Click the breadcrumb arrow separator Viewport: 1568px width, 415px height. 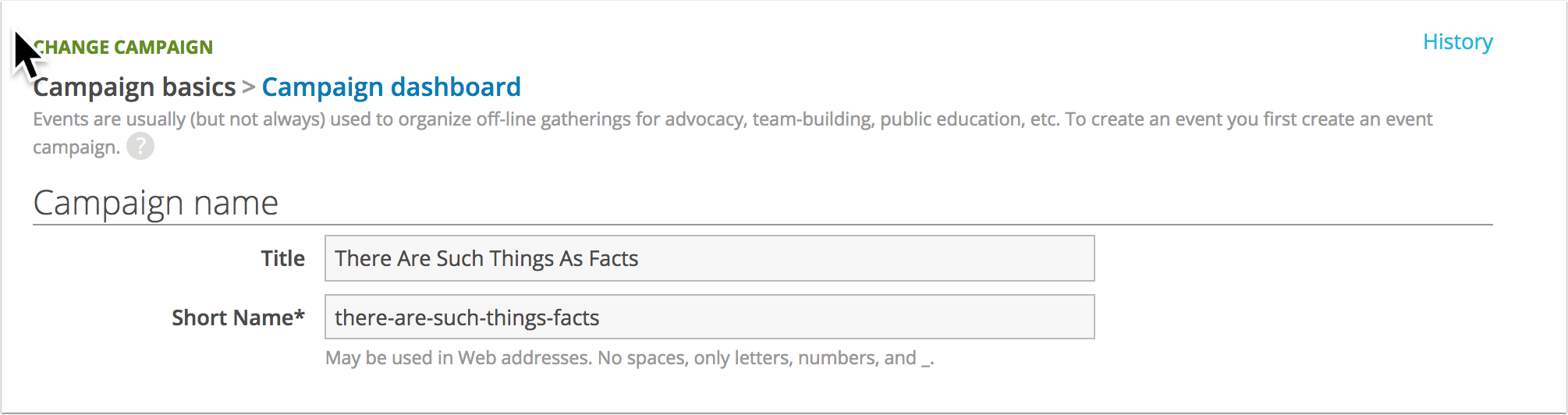[249, 87]
